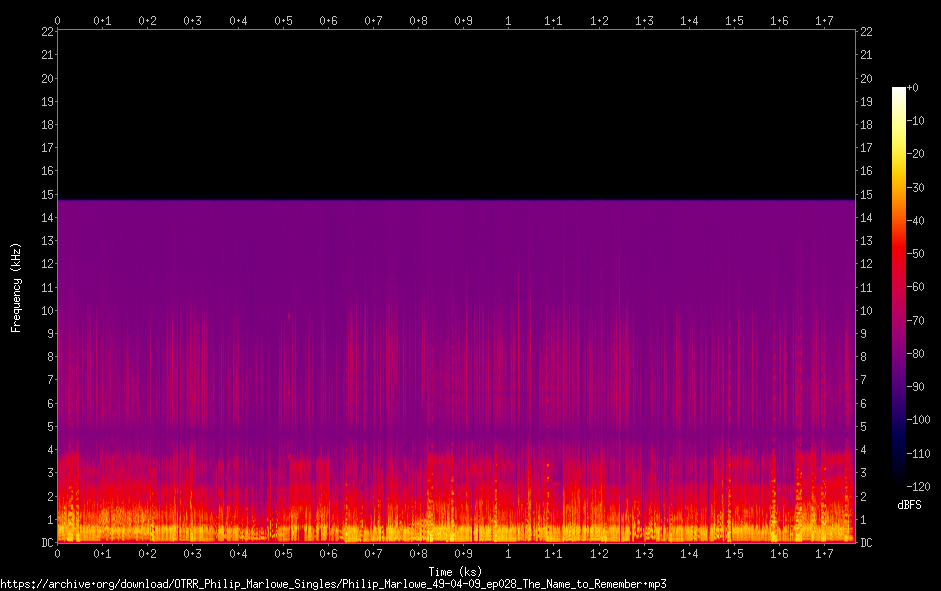Select the +0 tick on the dBFS scale
Image resolution: width=941 pixels, height=591 pixels.
click(x=912, y=88)
